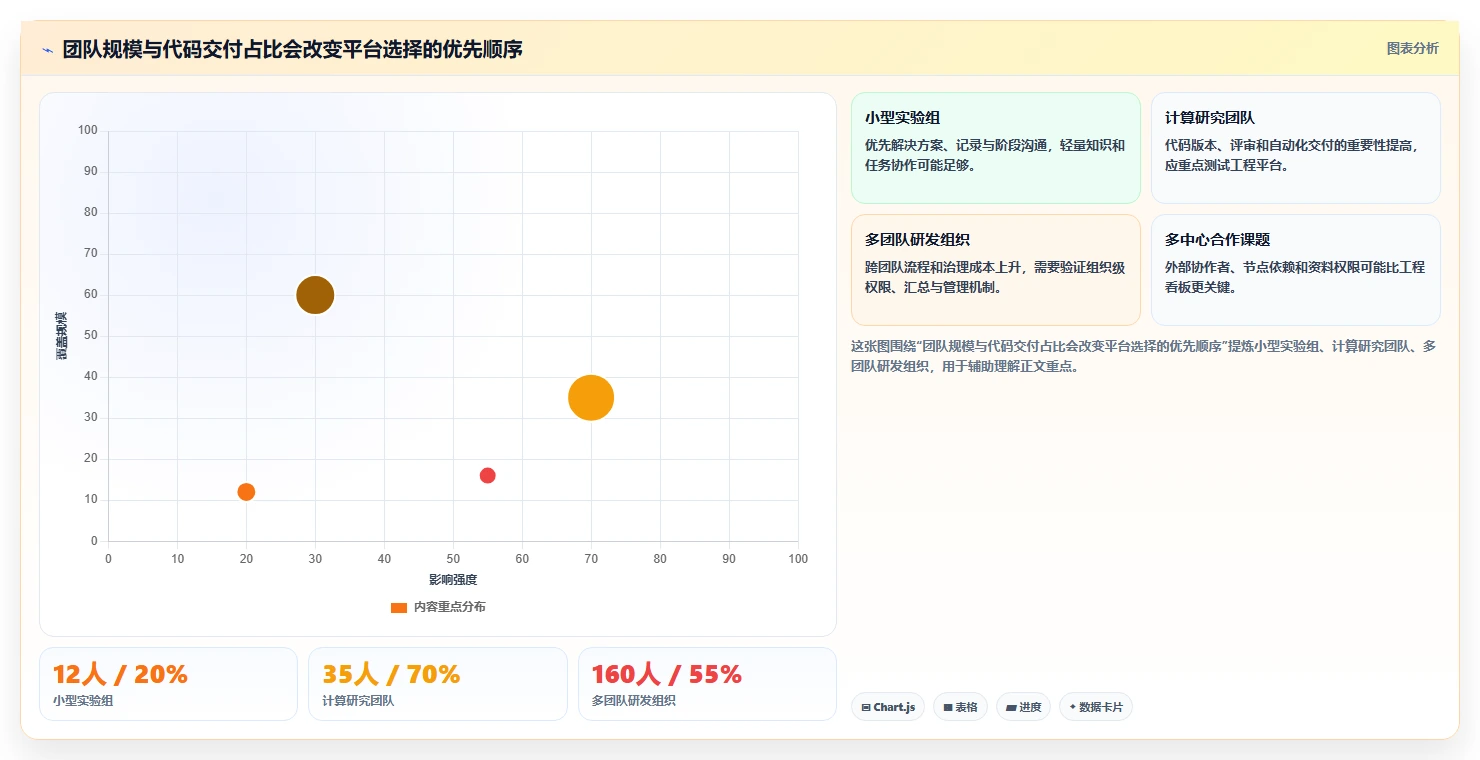Viewport: 1480px width, 760px height.
Task: Toggle the 内容重点分布 legend item
Action: pos(438,607)
